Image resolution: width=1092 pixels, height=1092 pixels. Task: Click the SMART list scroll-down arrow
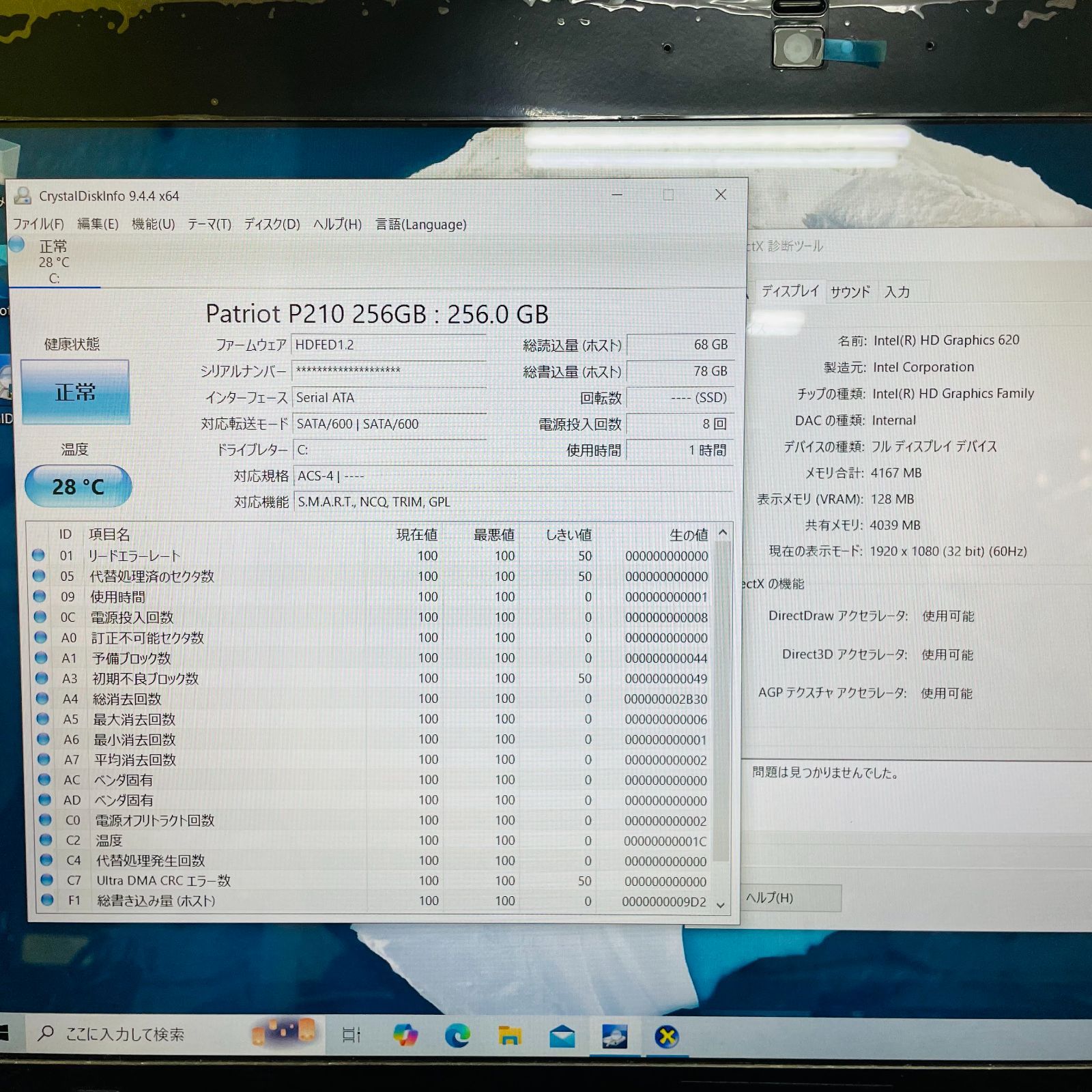click(x=721, y=905)
